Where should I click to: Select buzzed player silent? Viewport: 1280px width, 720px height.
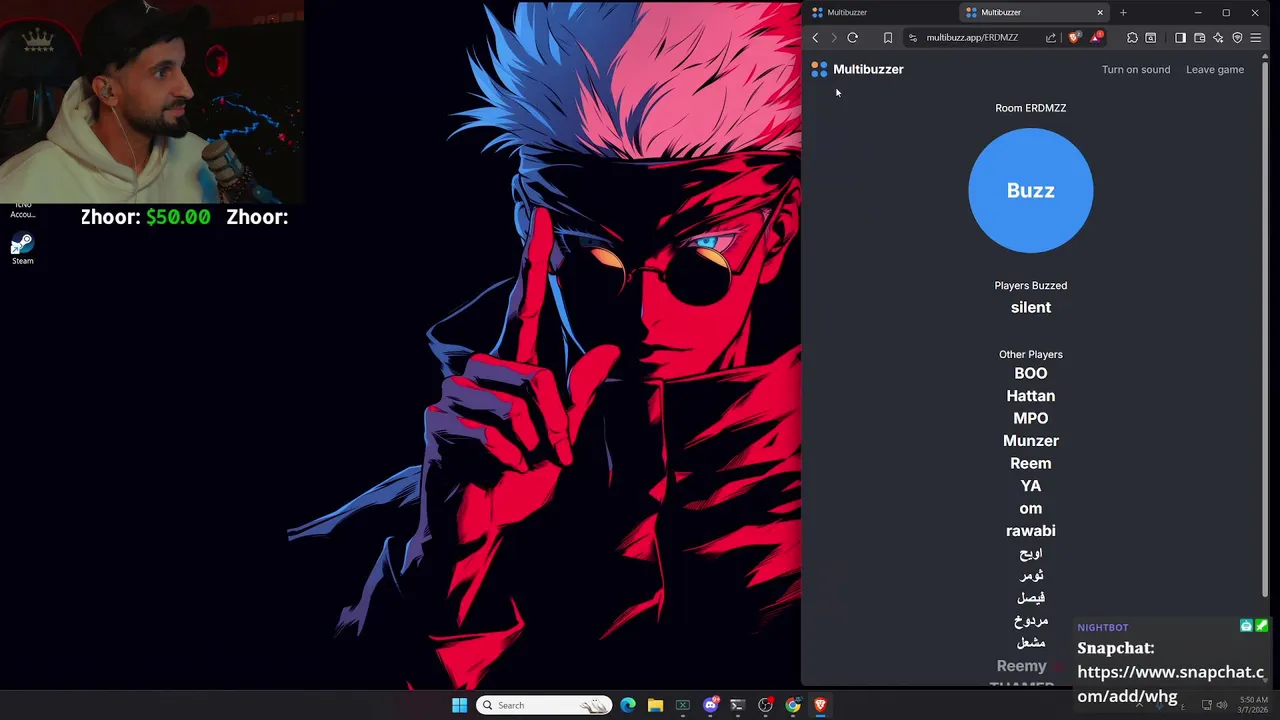[x=1030, y=308]
